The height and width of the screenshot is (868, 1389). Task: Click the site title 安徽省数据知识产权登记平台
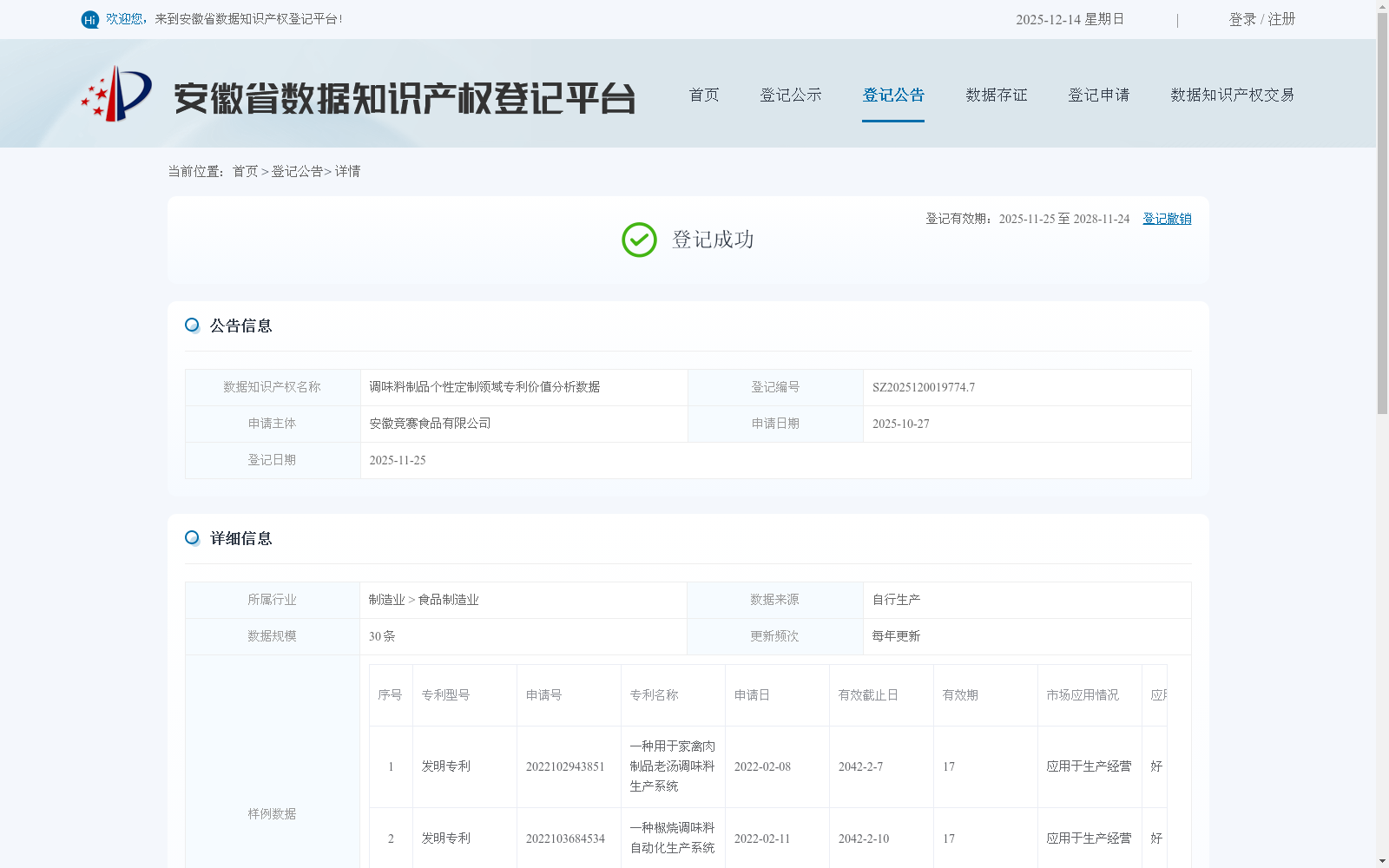405,98
